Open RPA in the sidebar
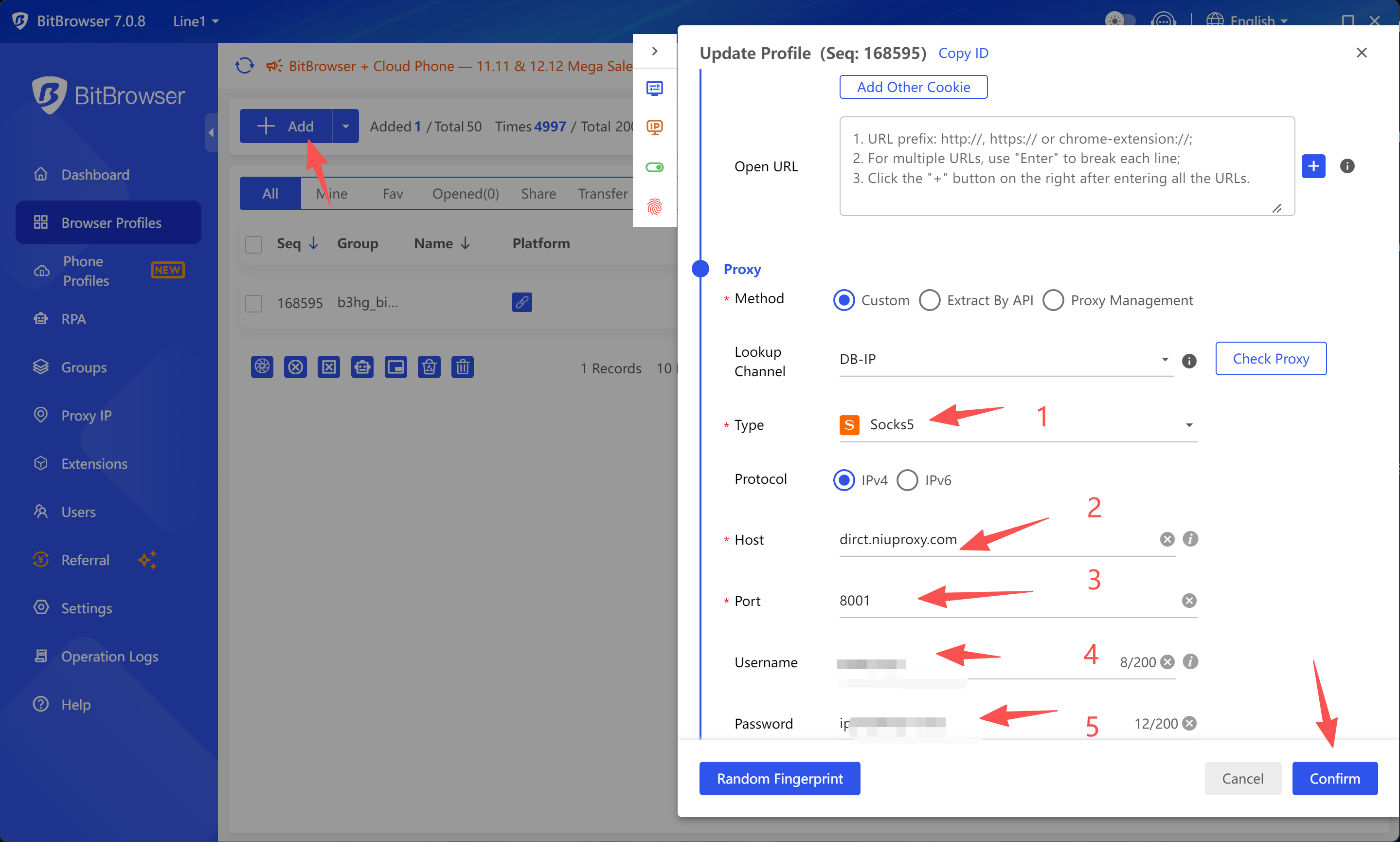1400x842 pixels. tap(108, 319)
